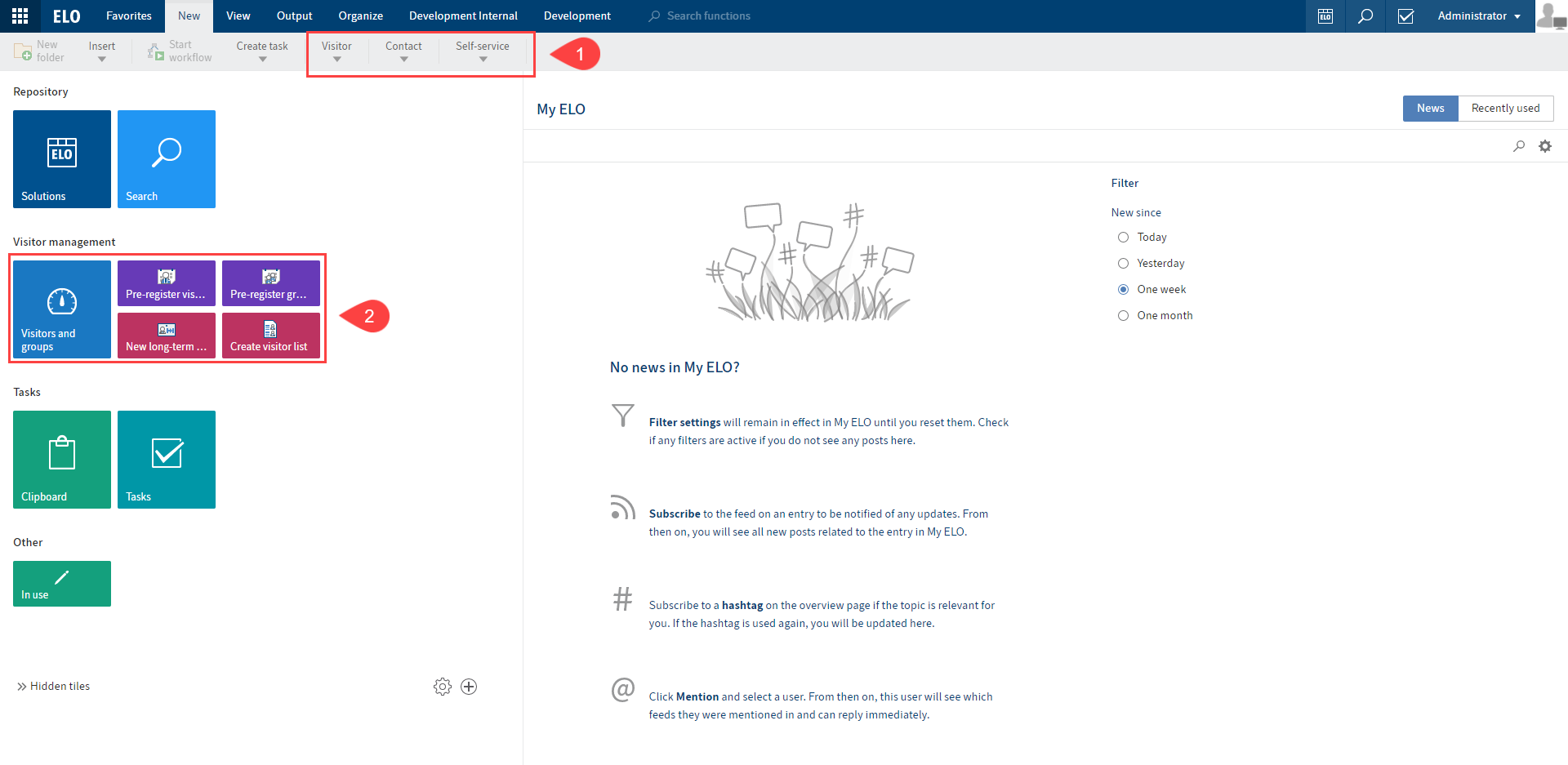Expand the Visitor dropdown

pyautogui.click(x=336, y=51)
